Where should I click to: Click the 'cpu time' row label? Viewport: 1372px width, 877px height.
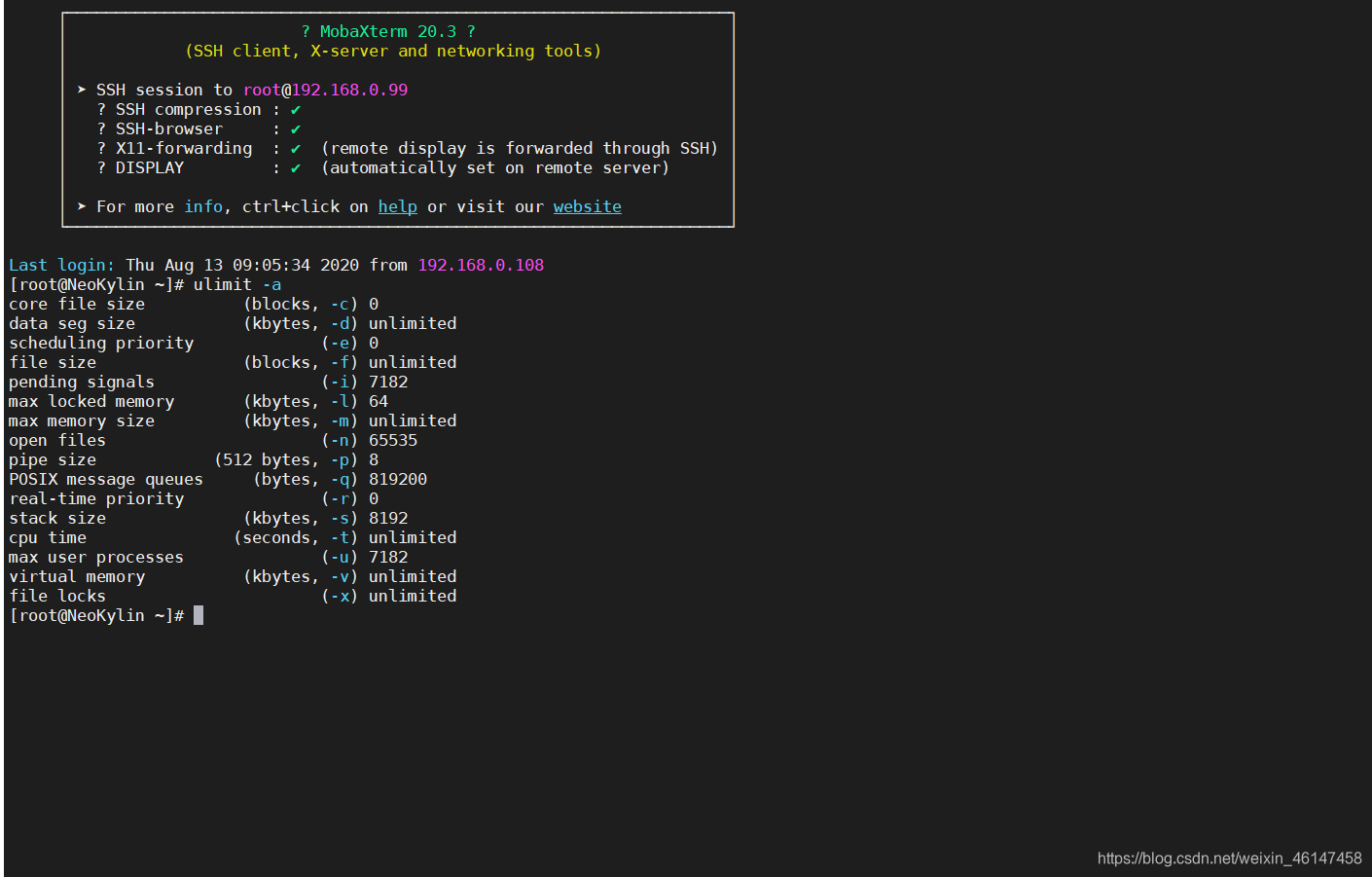click(48, 537)
